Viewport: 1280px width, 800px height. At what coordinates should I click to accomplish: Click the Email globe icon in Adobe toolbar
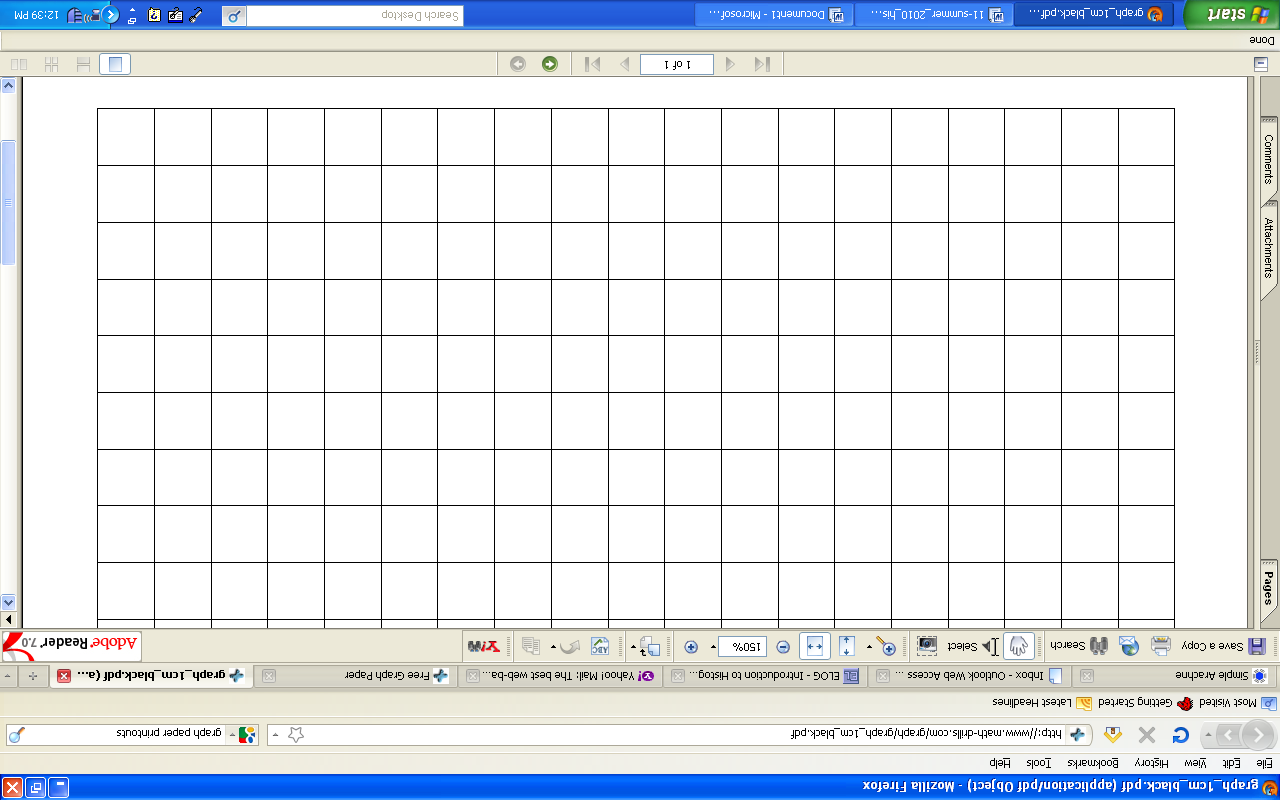click(1129, 646)
